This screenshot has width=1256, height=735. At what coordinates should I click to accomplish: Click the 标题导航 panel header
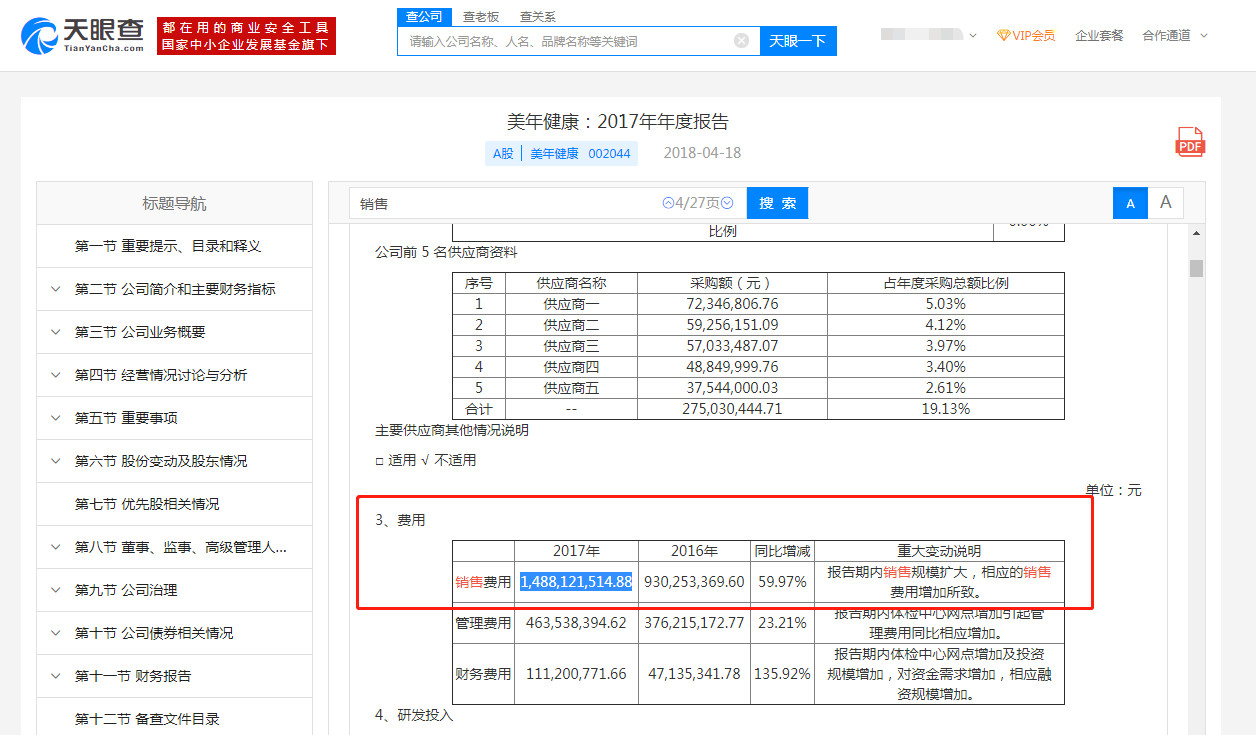[x=174, y=203]
